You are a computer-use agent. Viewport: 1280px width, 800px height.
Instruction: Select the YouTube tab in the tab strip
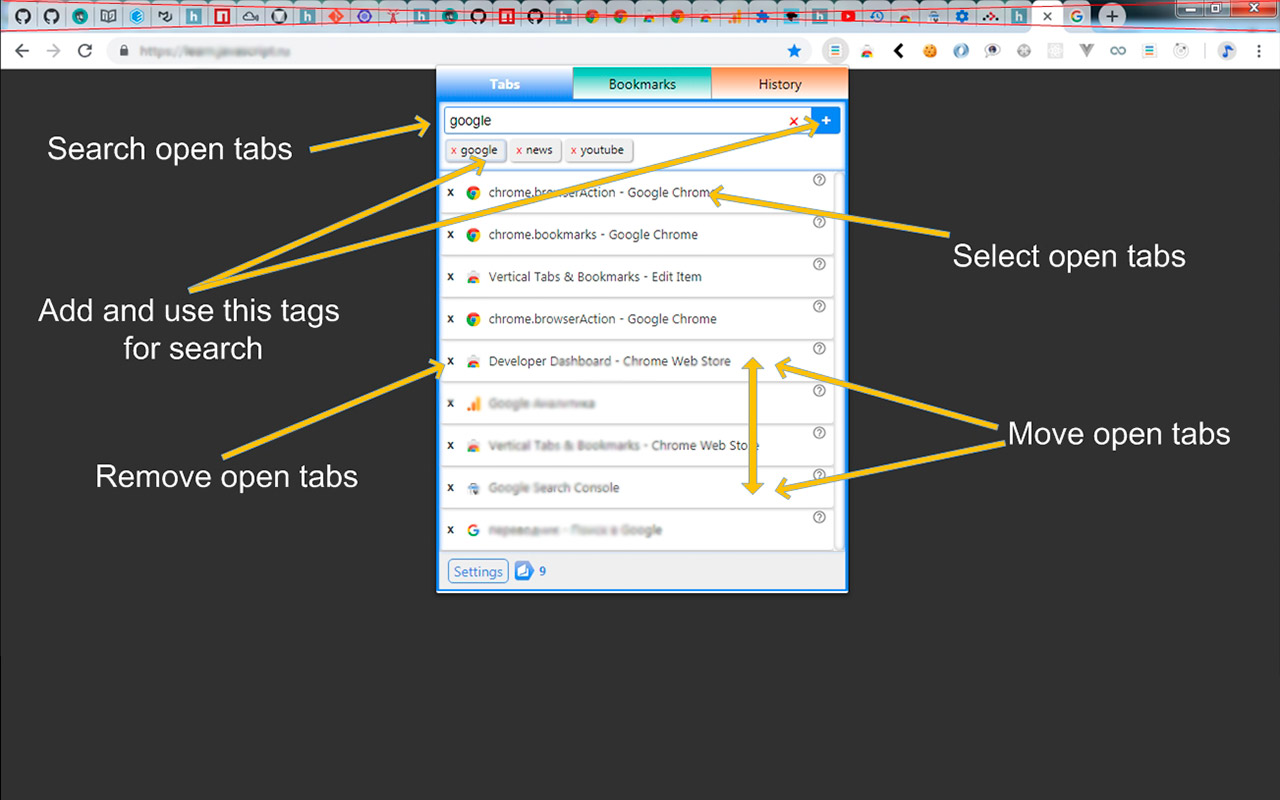coord(848,16)
